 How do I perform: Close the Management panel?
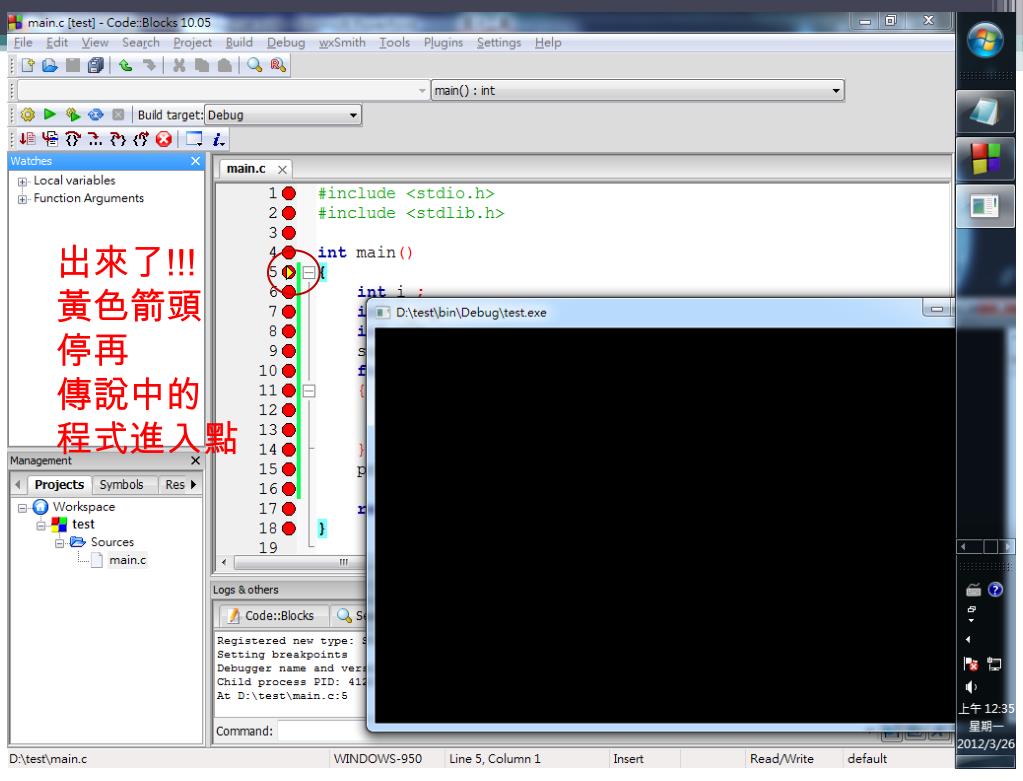pos(195,461)
